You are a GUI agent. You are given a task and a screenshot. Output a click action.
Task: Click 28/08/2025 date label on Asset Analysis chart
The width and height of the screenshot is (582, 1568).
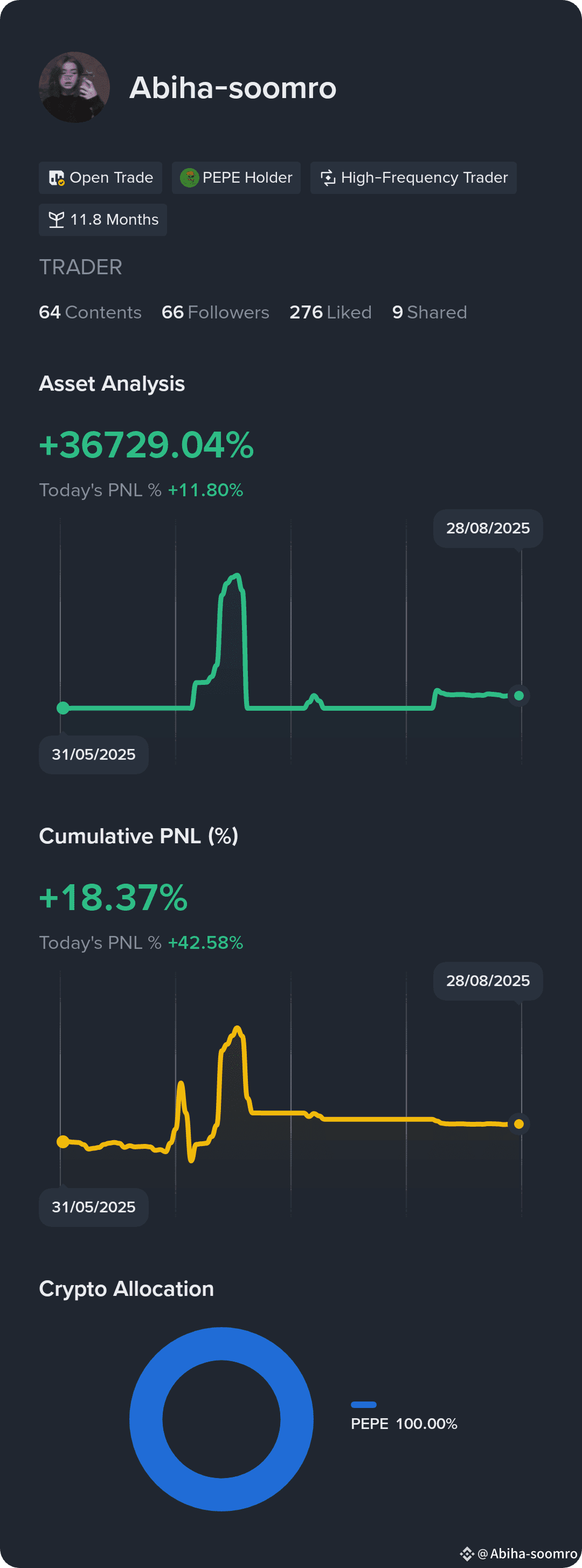tap(488, 529)
